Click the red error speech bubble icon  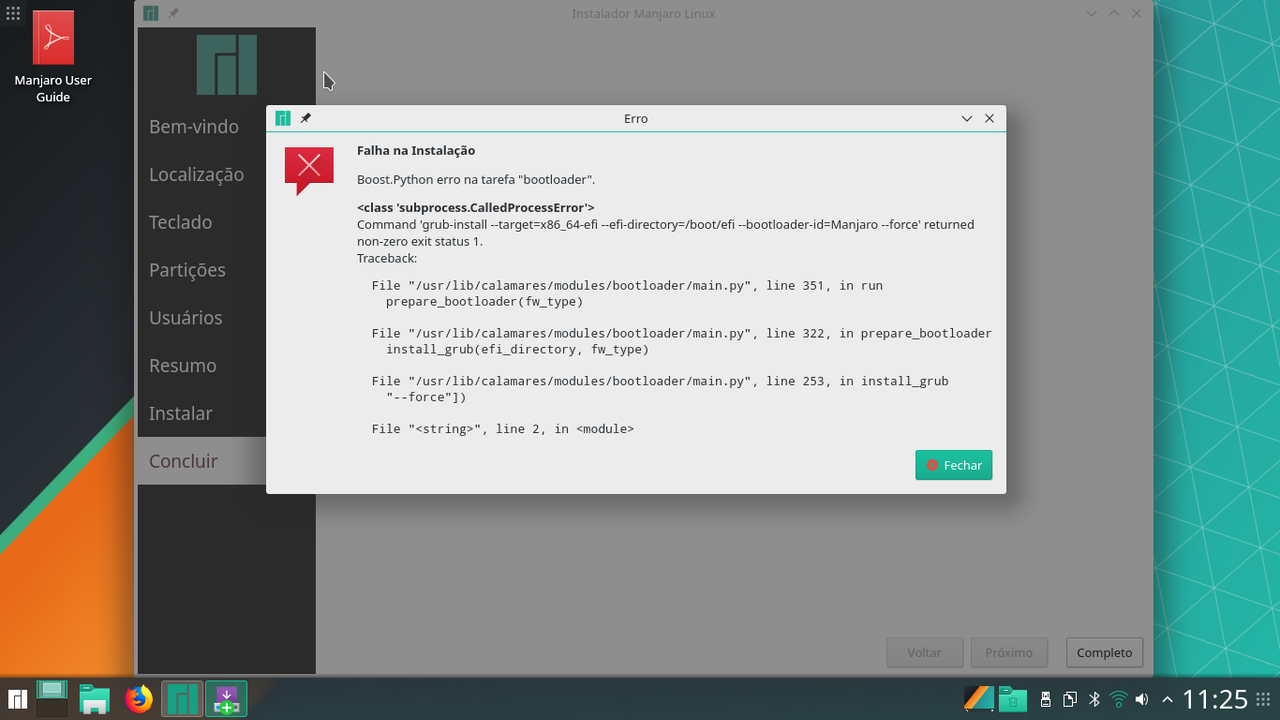(309, 169)
